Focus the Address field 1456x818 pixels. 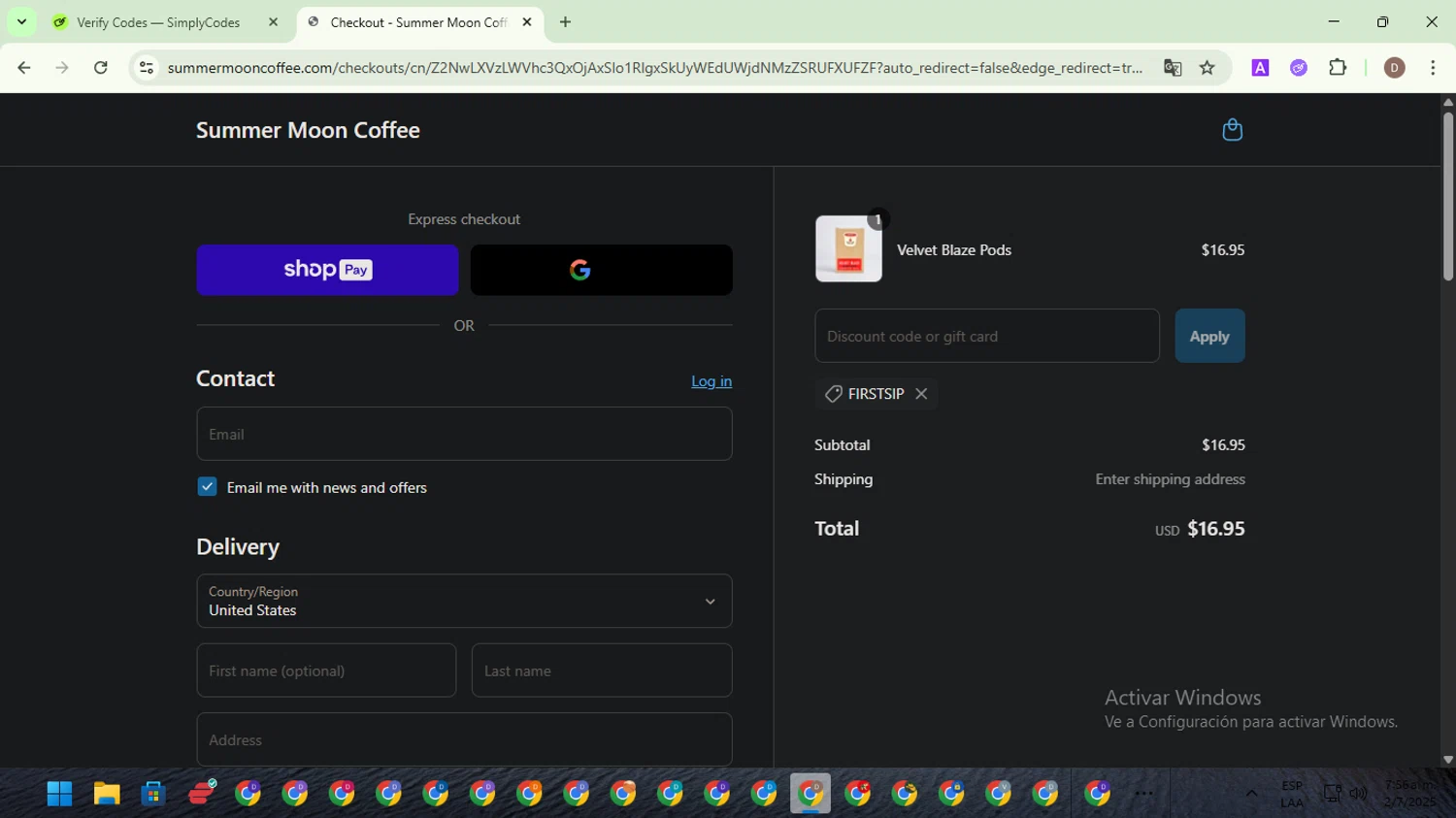pyautogui.click(x=464, y=739)
